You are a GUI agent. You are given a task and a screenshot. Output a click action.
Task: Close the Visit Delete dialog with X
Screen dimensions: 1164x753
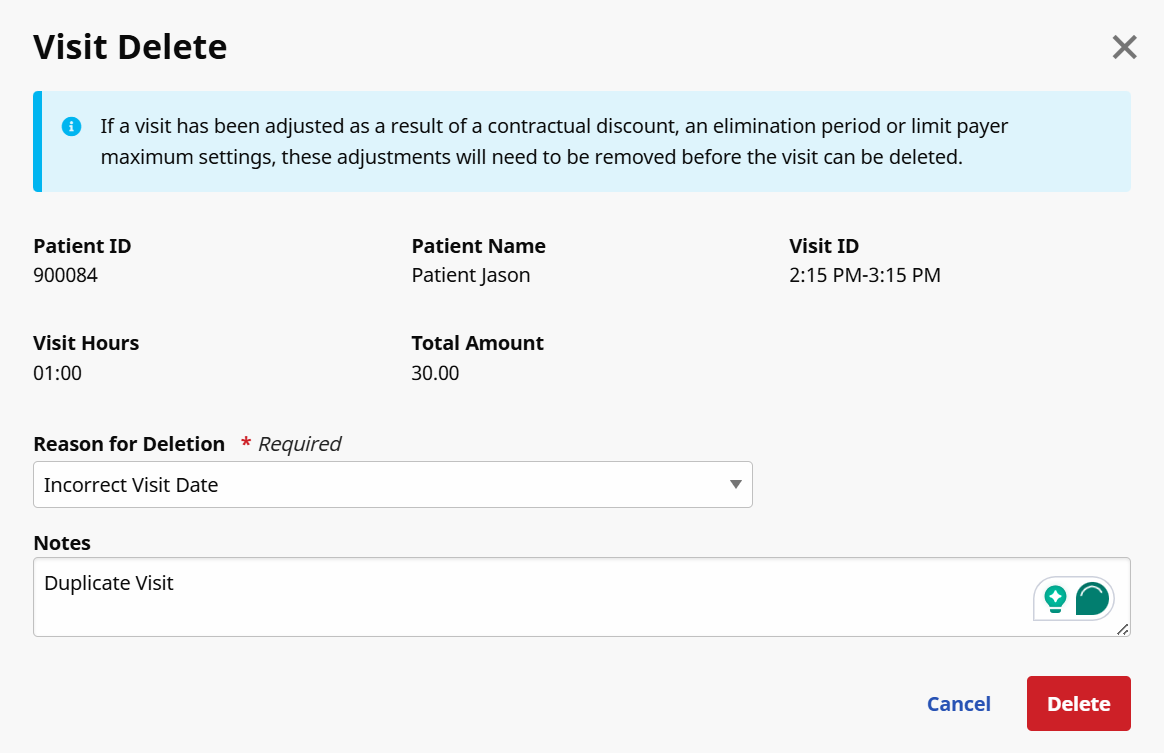coord(1125,47)
